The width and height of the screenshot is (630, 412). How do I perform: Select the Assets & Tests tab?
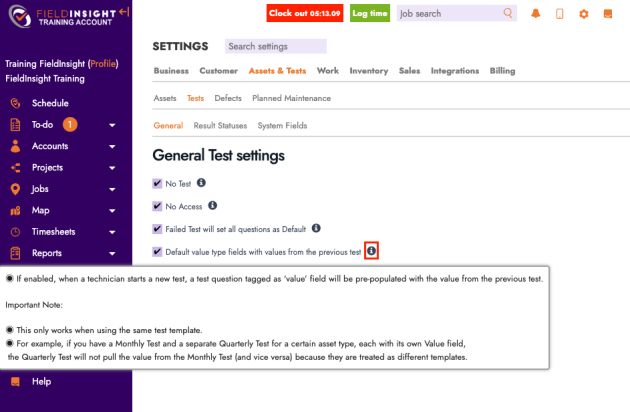point(277,71)
